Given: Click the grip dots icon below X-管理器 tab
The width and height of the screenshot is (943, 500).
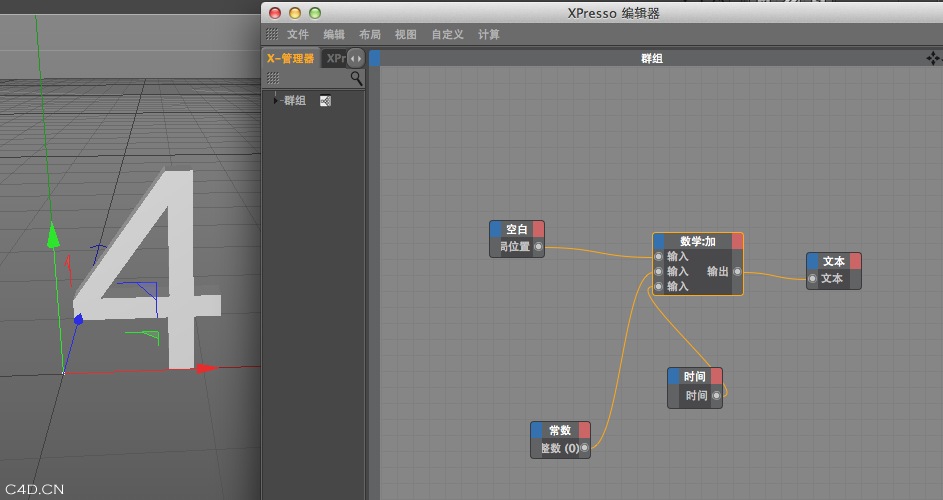Looking at the screenshot, I should click(x=272, y=78).
